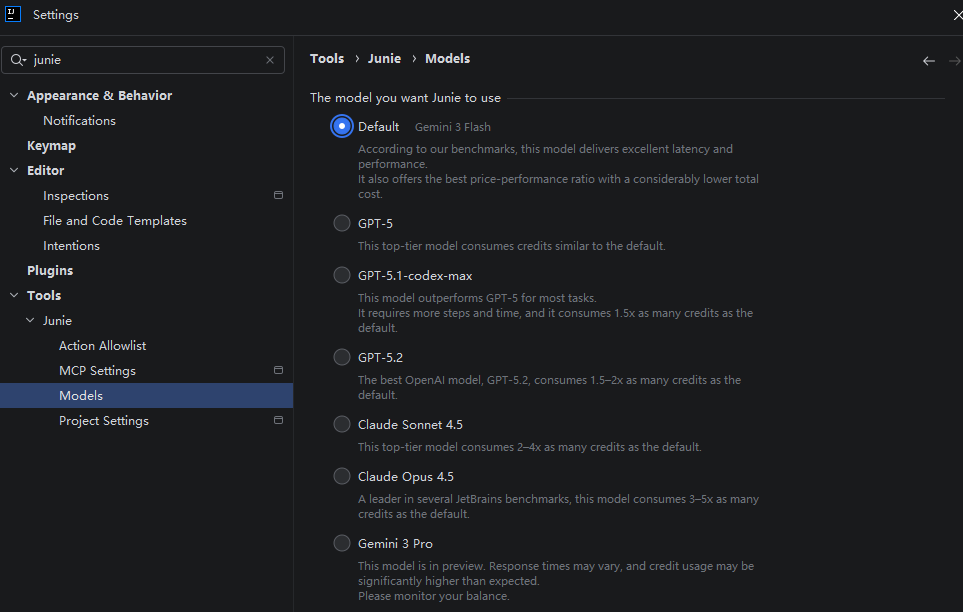Click the search magnifier icon in search field
This screenshot has height=612, width=963.
point(18,60)
